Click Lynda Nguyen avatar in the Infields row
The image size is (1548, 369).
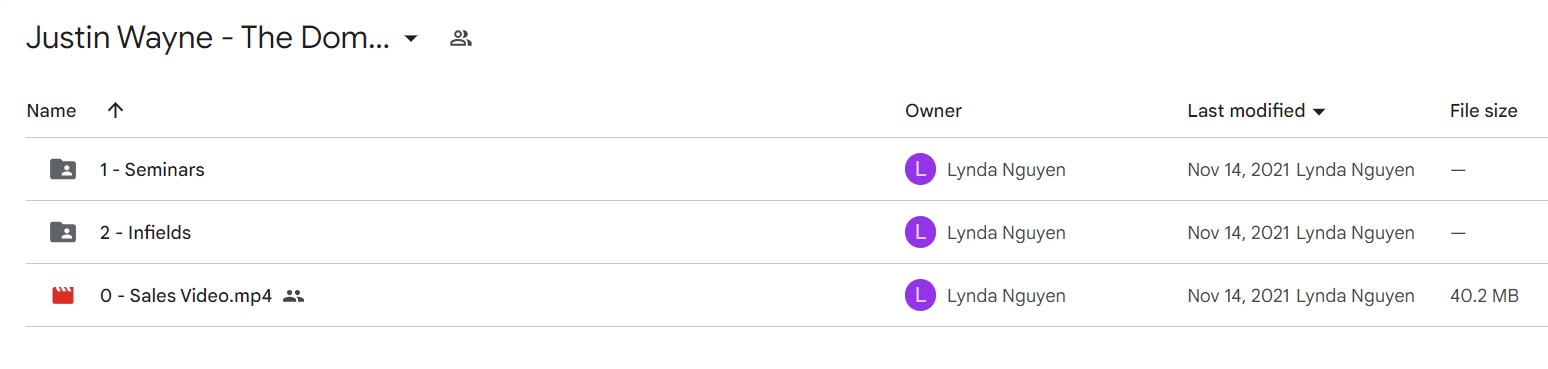[x=920, y=233]
